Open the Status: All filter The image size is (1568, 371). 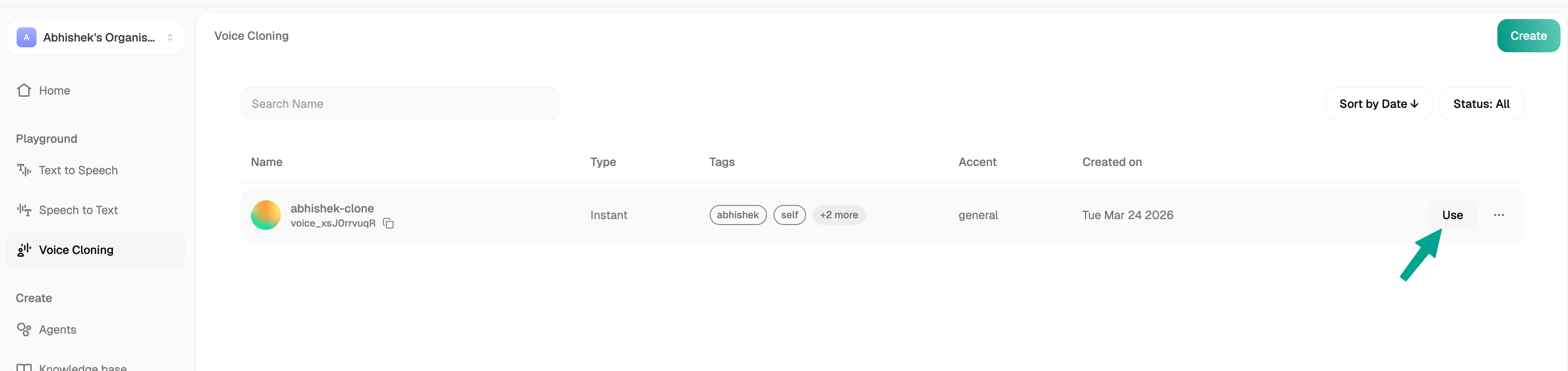[1481, 104]
